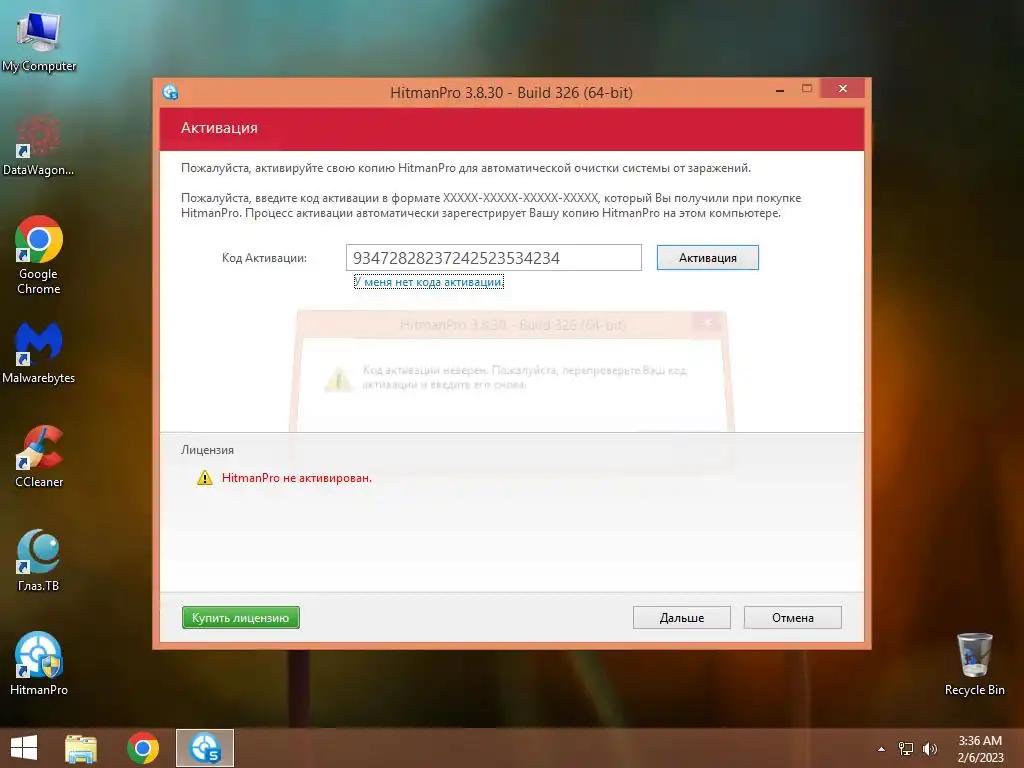Viewport: 1024px width, 768px height.
Task: Click the Код Активации label
Action: (264, 258)
